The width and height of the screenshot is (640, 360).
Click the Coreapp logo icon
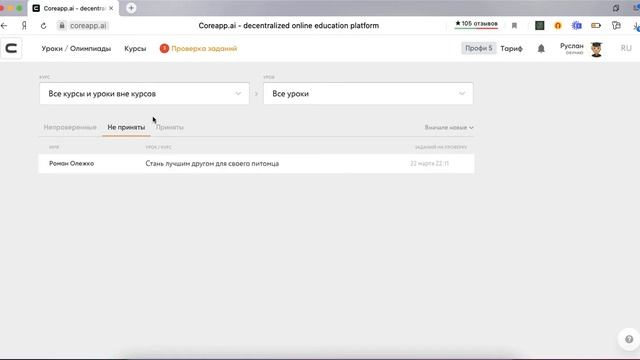click(11, 49)
